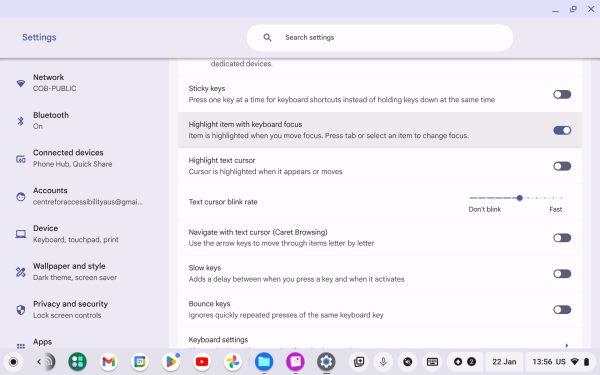Image resolution: width=600 pixels, height=375 pixels.
Task: Click the dictation microphone icon
Action: [383, 362]
